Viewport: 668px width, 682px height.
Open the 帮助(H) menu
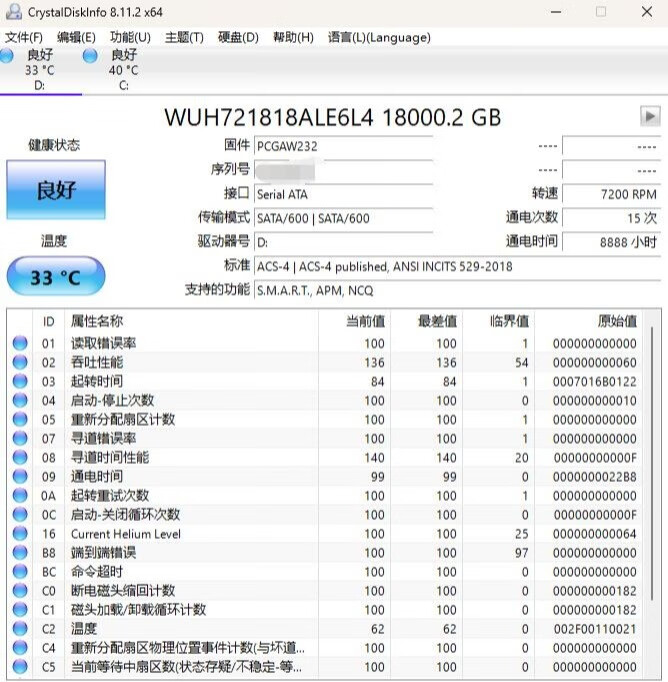pyautogui.click(x=293, y=37)
